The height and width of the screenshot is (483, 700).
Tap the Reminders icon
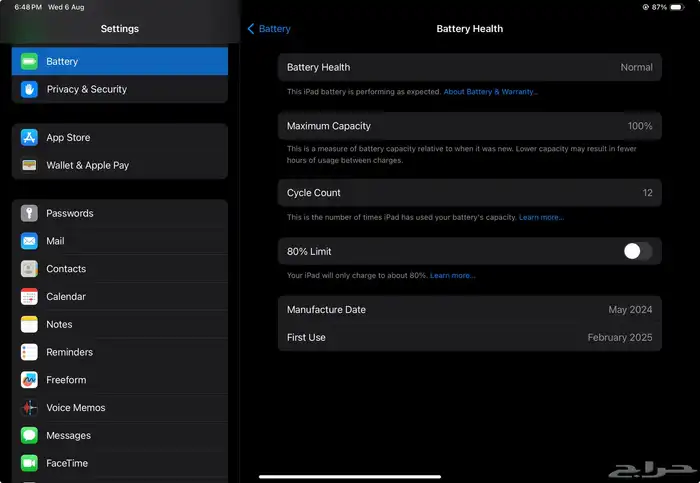coord(29,352)
